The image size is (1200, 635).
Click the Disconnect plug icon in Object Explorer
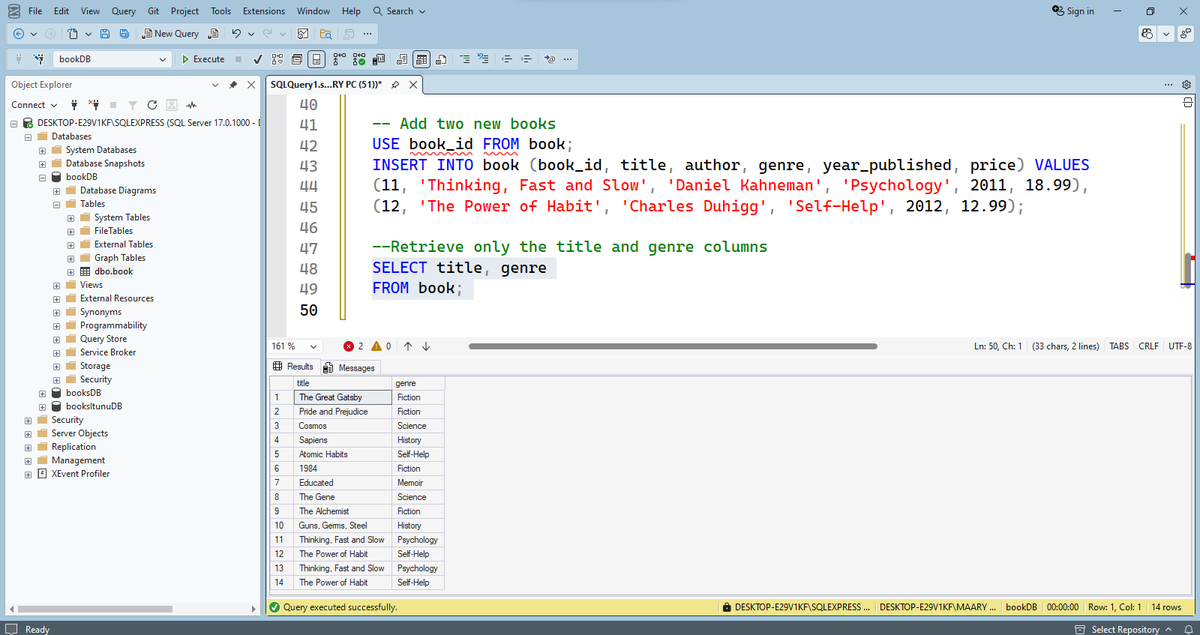(x=94, y=105)
